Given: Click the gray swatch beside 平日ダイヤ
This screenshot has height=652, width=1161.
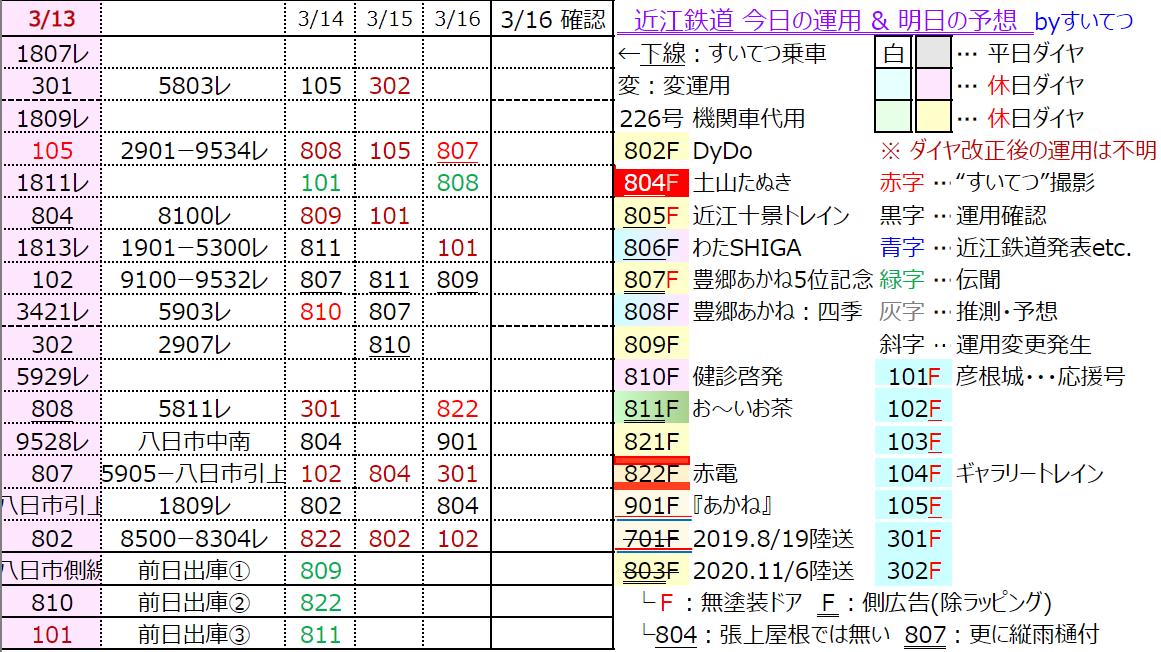Looking at the screenshot, I should click(x=933, y=53).
